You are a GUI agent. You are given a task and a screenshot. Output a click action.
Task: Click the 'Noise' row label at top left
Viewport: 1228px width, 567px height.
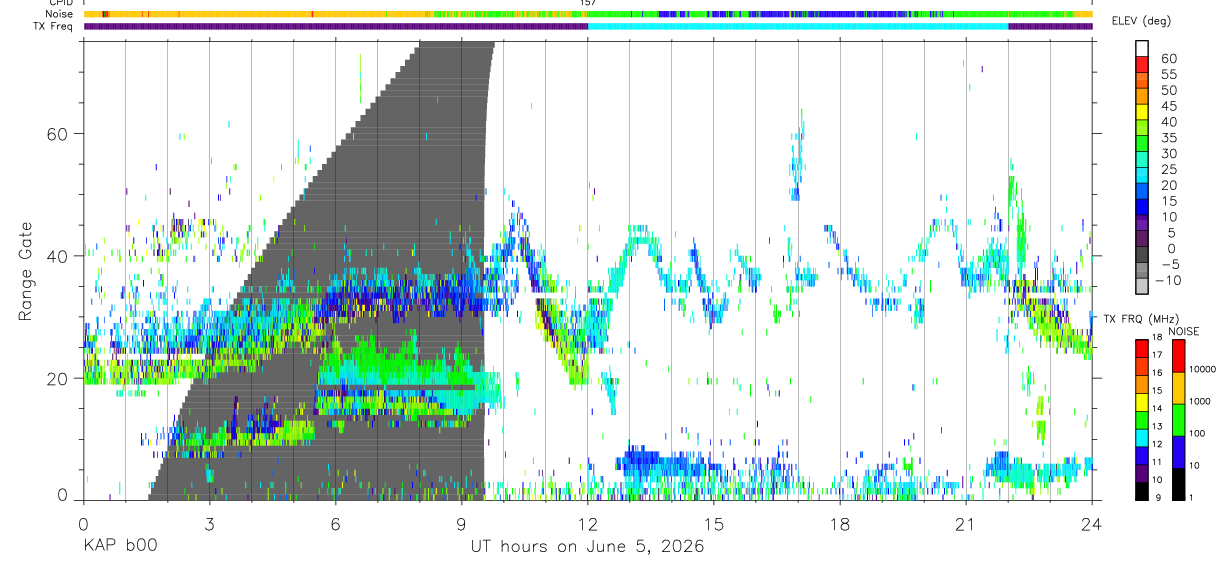(x=60, y=14)
